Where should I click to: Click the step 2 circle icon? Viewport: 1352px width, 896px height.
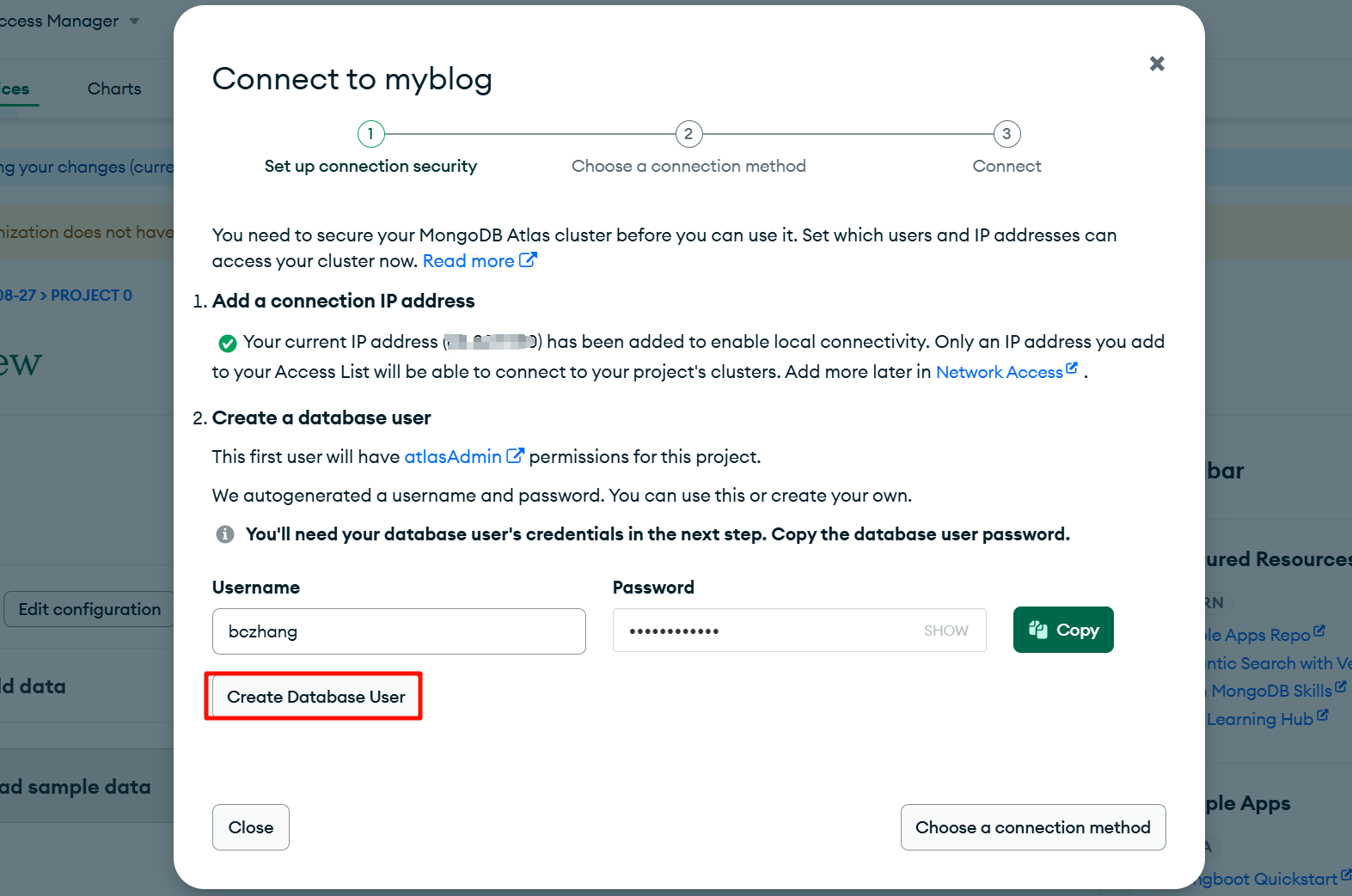pos(688,134)
